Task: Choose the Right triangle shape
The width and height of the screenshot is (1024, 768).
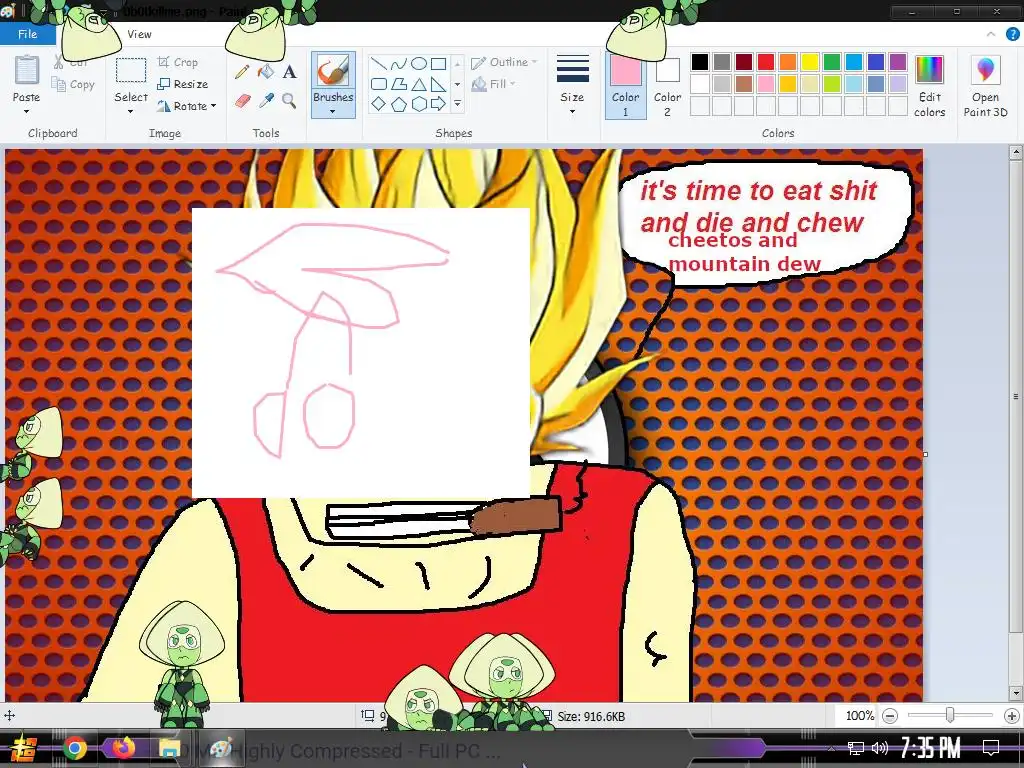Action: [x=439, y=84]
